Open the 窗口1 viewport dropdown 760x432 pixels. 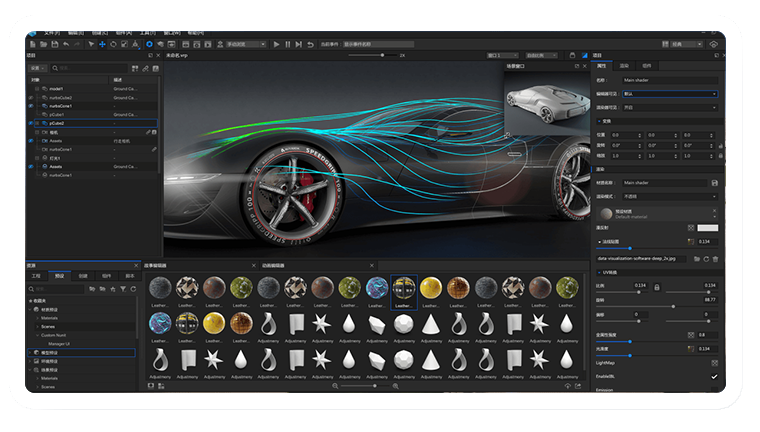503,55
